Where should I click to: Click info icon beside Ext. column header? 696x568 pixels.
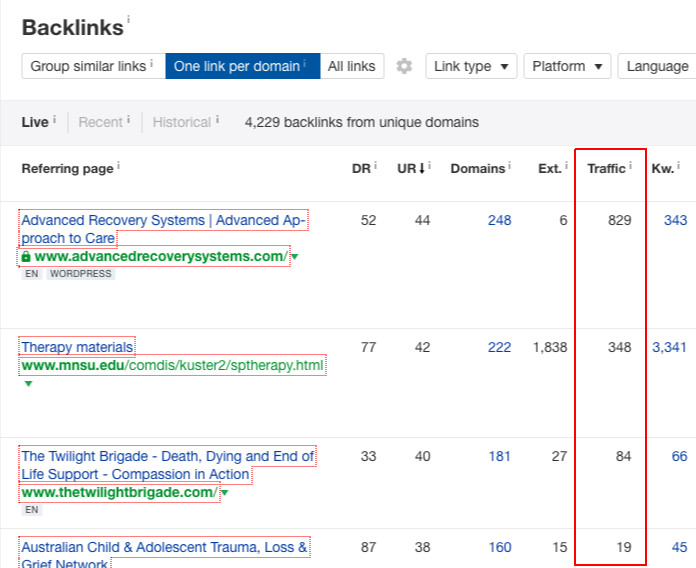pos(566,166)
